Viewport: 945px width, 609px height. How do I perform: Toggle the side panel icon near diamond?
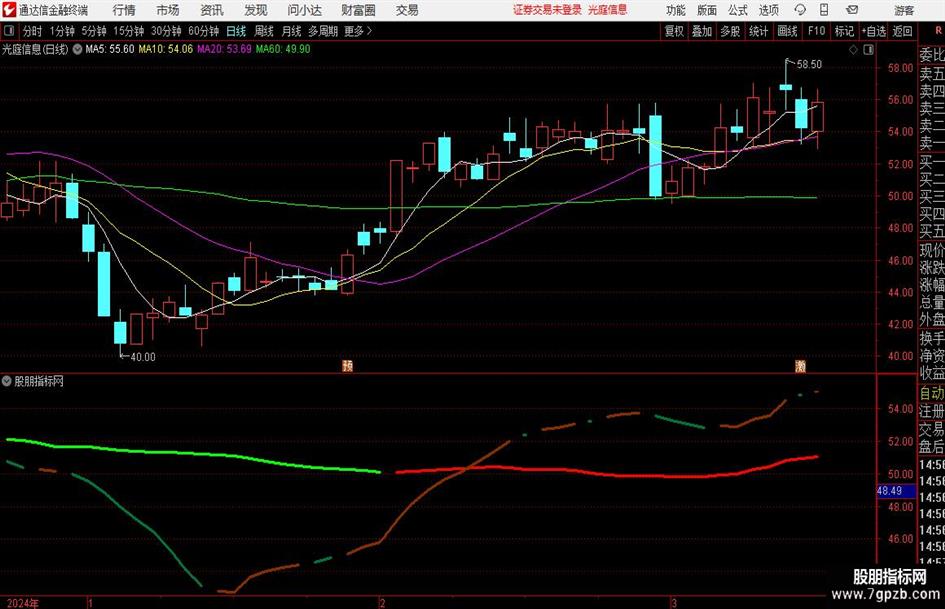[x=868, y=50]
